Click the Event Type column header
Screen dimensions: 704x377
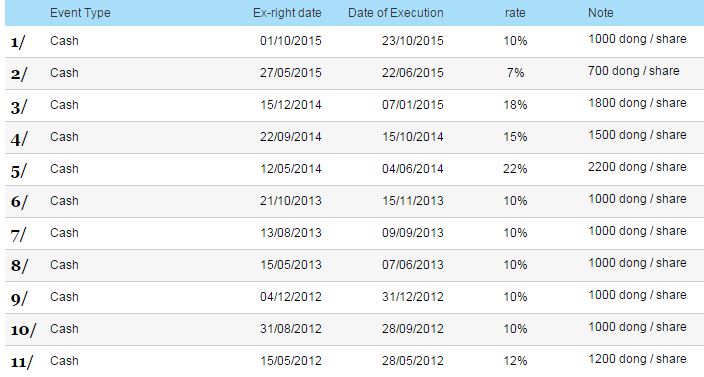[80, 13]
